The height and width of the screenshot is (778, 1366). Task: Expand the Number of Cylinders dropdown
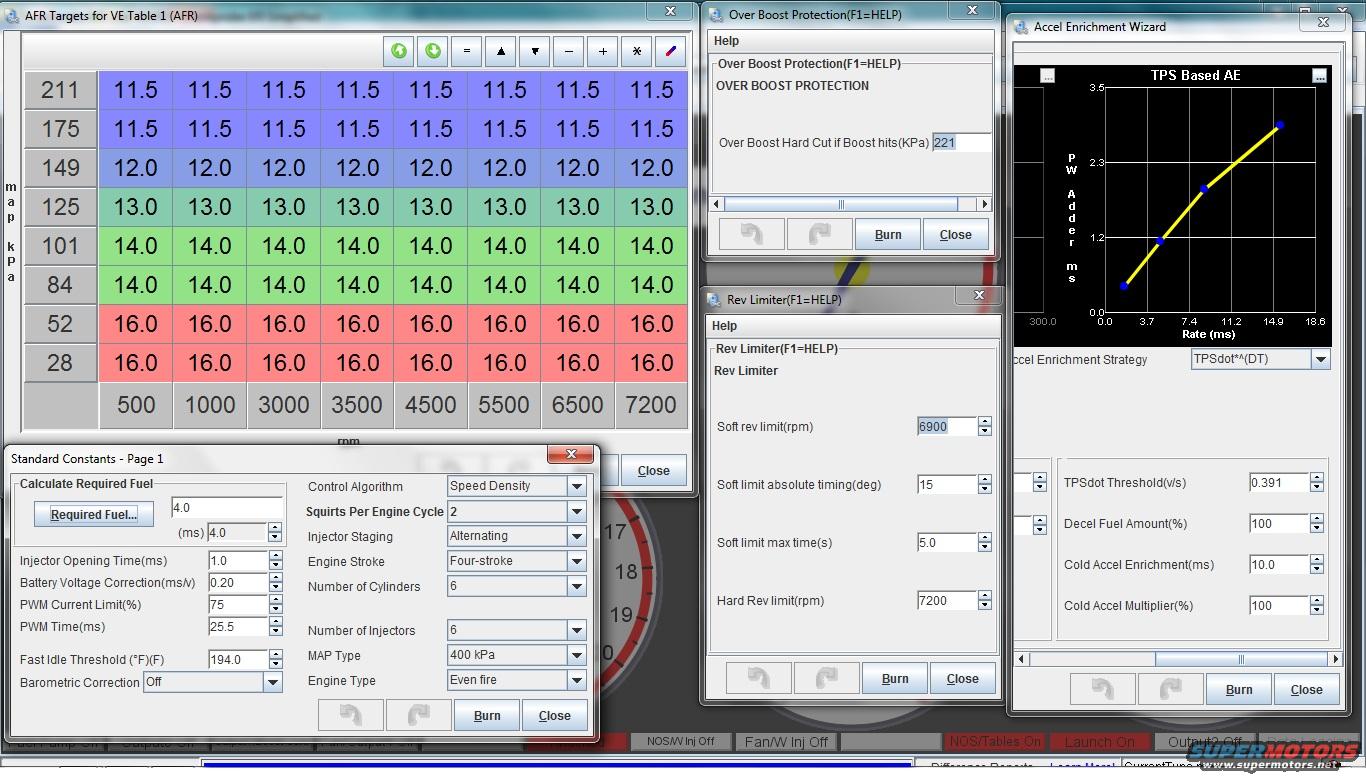(x=576, y=587)
